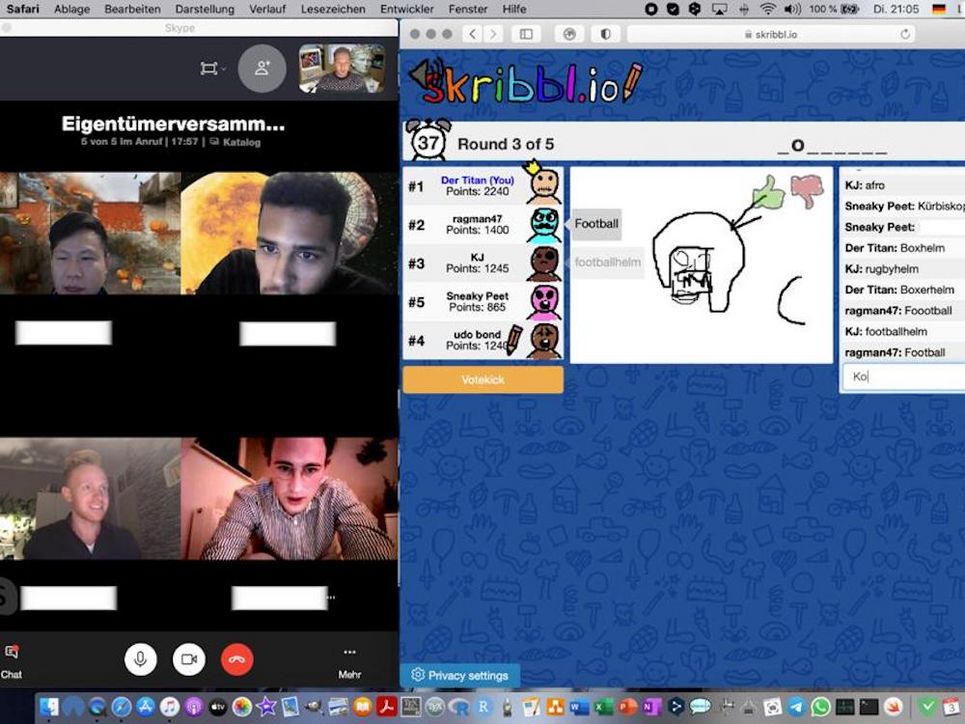Open the Mehr options in Skype

[x=350, y=663]
